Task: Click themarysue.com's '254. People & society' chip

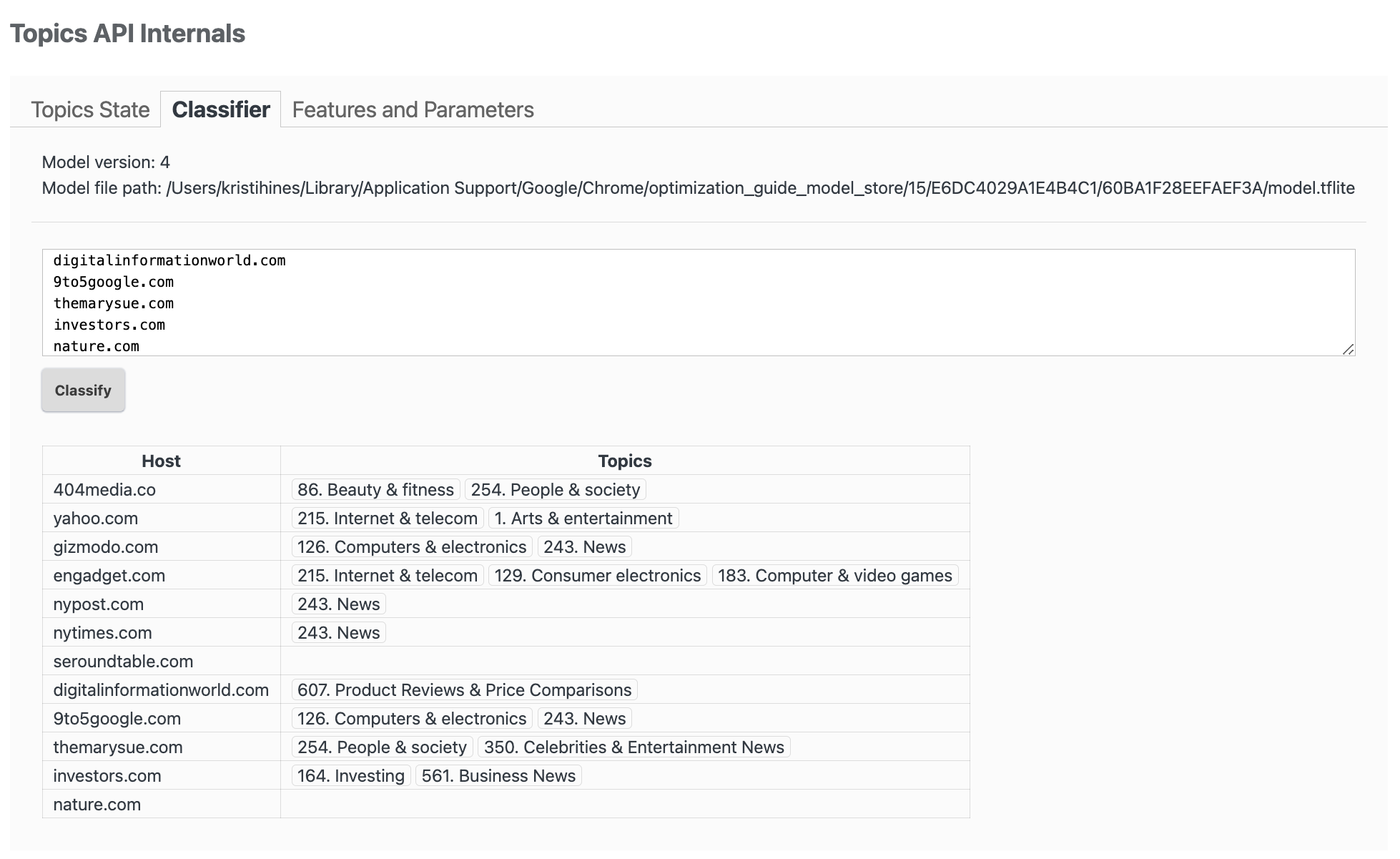Action: pyautogui.click(x=383, y=747)
